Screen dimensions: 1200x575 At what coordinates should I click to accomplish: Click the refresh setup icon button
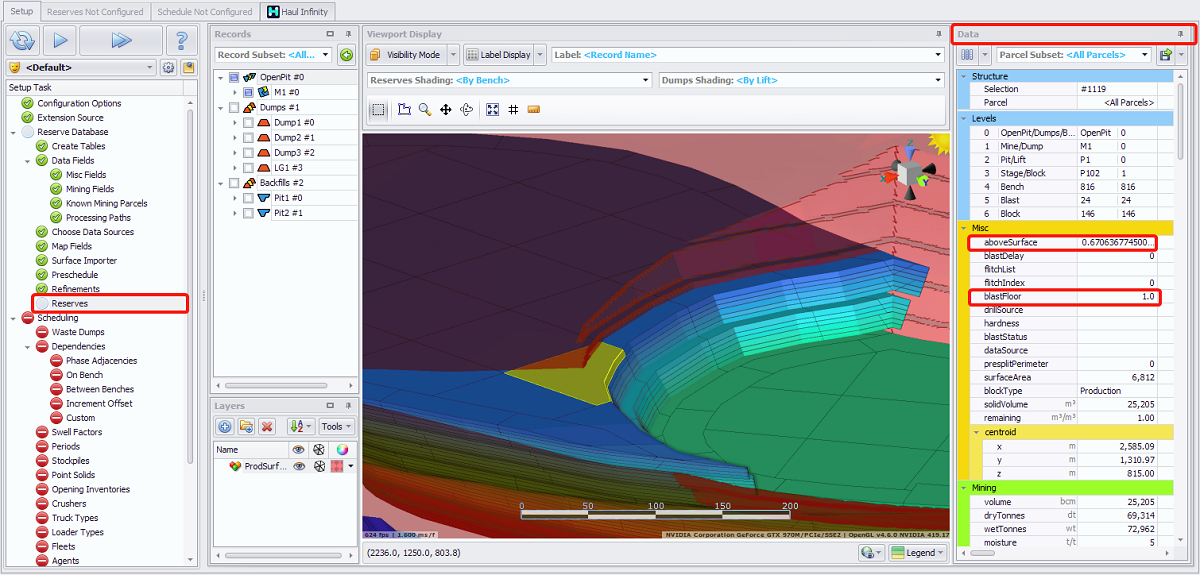click(22, 41)
